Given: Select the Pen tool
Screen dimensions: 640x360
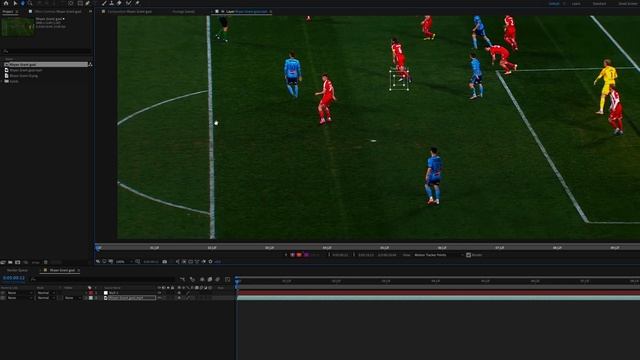Looking at the screenshot, I should click(x=87, y=3).
